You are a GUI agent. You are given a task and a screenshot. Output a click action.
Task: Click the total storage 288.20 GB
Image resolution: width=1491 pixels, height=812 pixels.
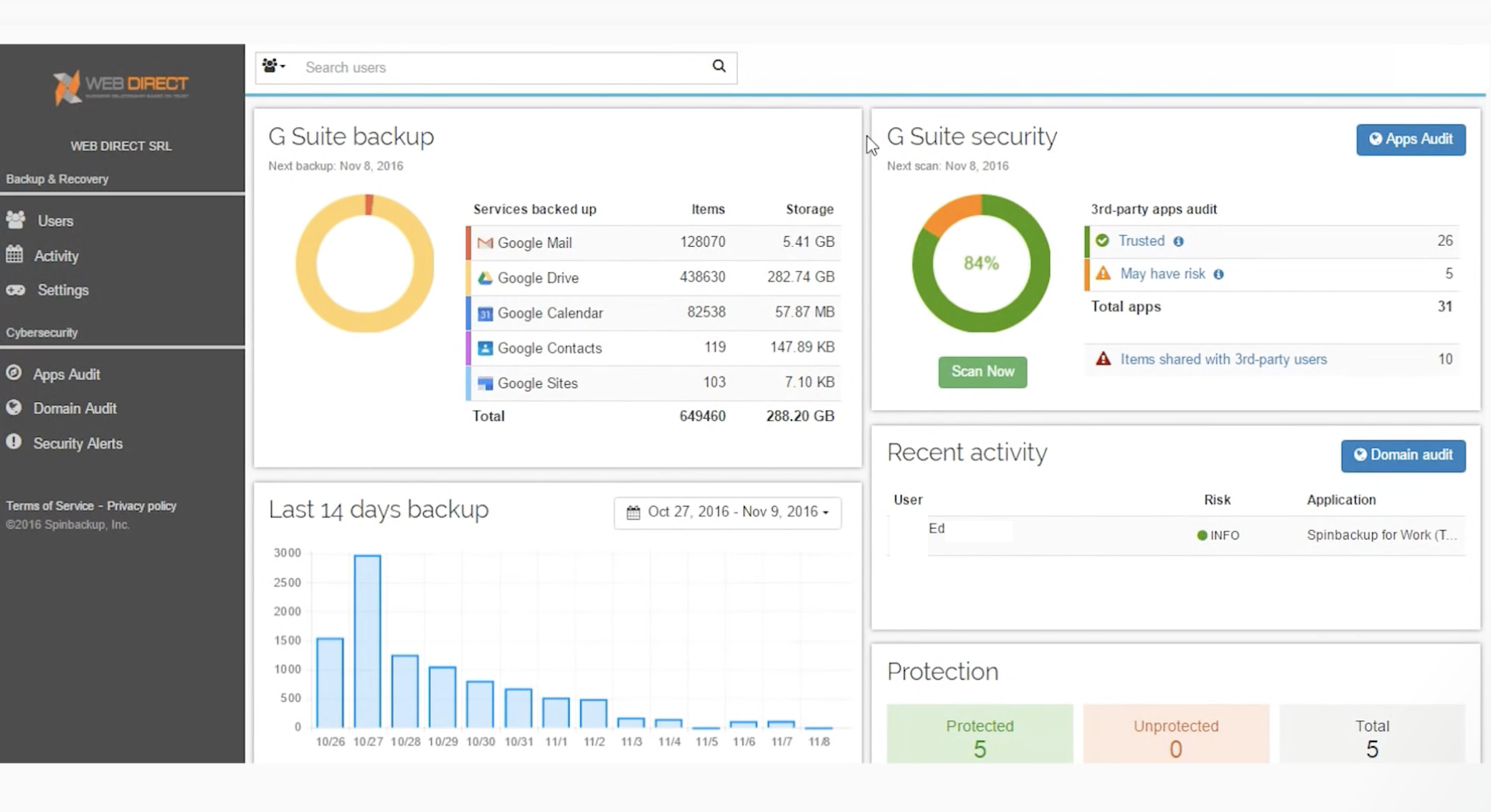coord(800,416)
